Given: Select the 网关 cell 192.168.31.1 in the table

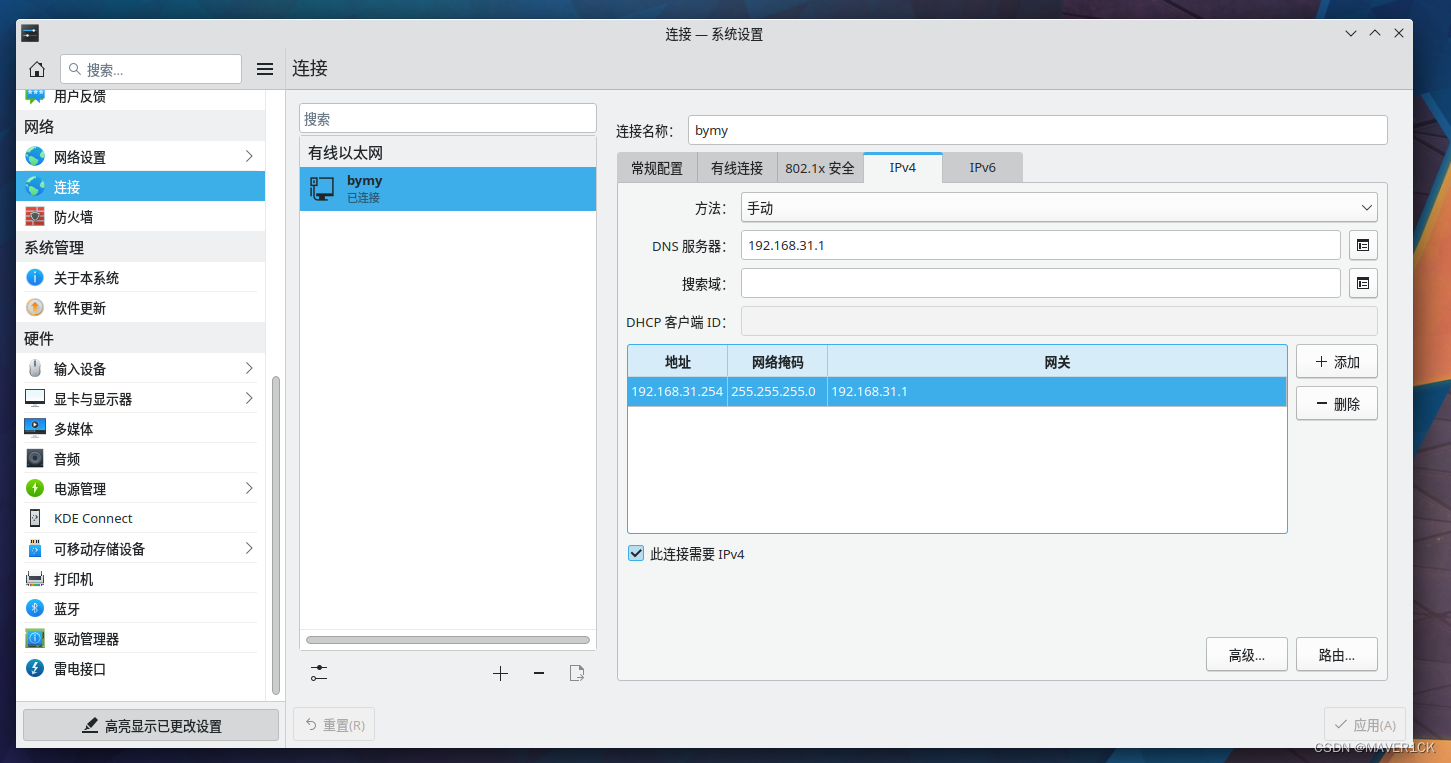Looking at the screenshot, I should pyautogui.click(x=1057, y=392).
